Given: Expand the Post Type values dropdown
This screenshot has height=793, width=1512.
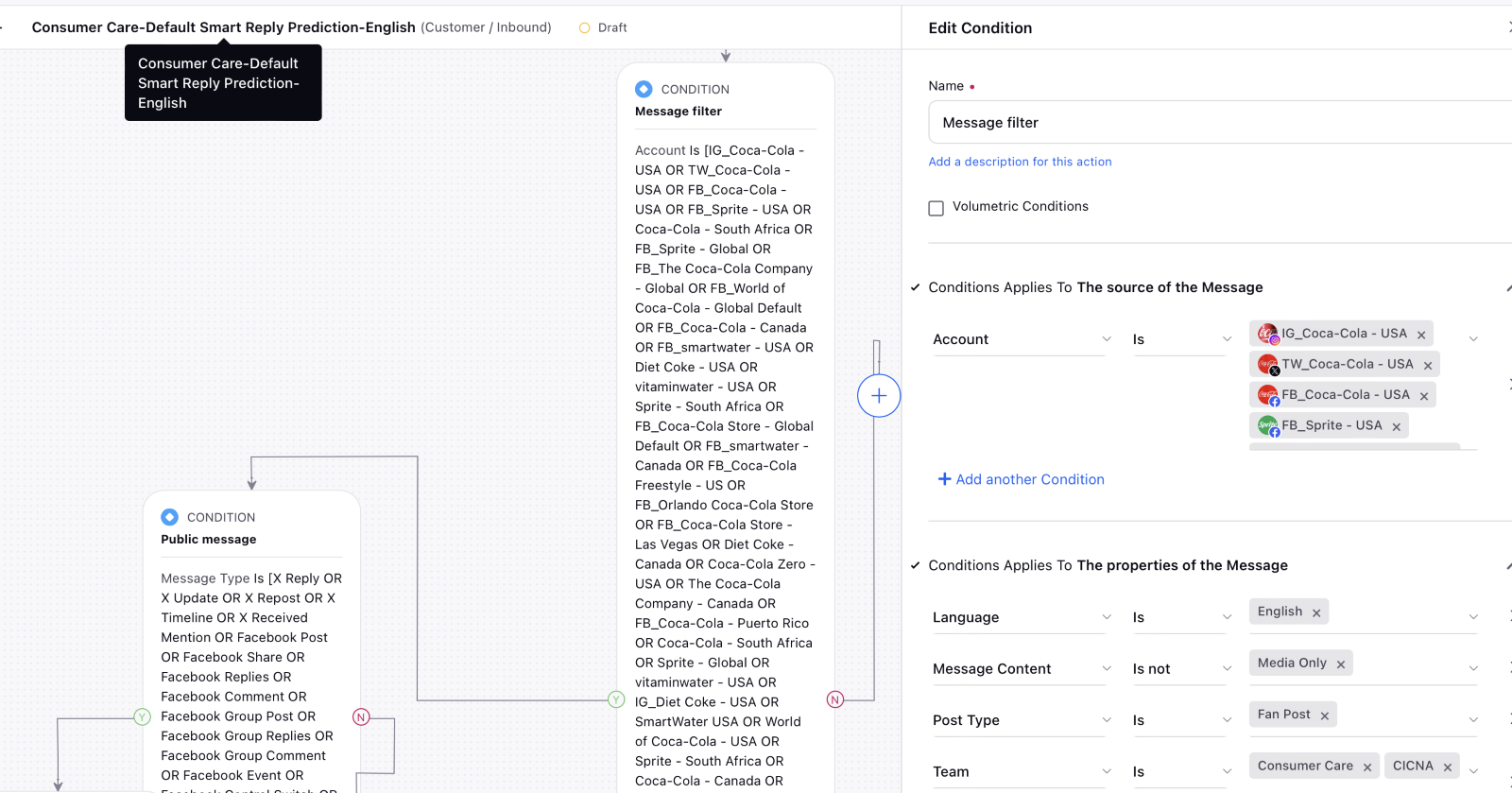Looking at the screenshot, I should (1473, 720).
